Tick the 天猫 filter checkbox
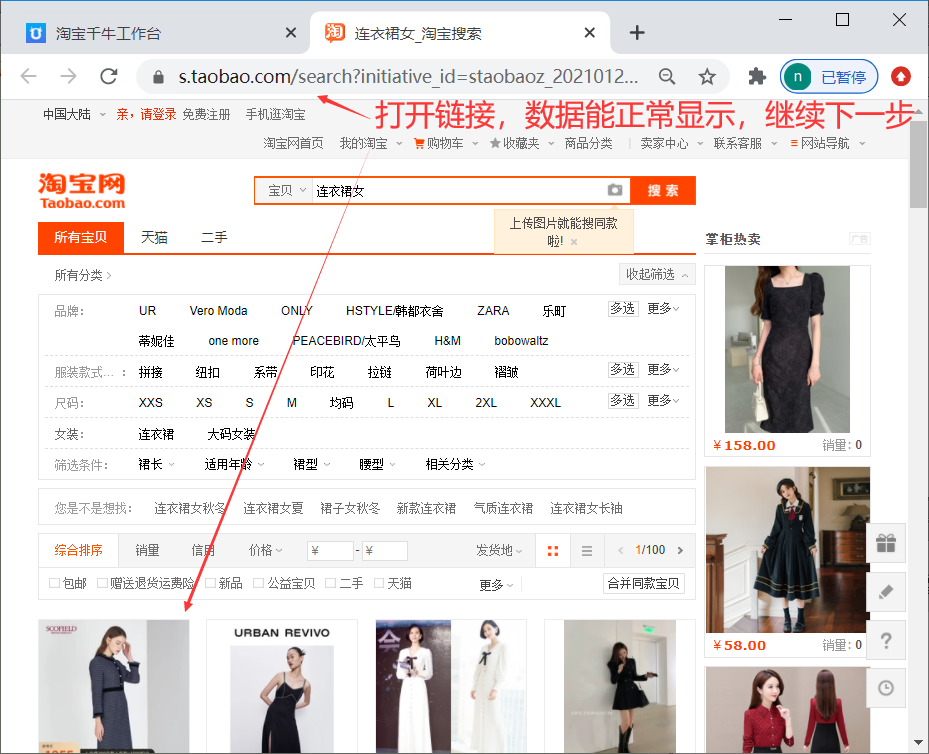The image size is (929, 754). [x=379, y=583]
